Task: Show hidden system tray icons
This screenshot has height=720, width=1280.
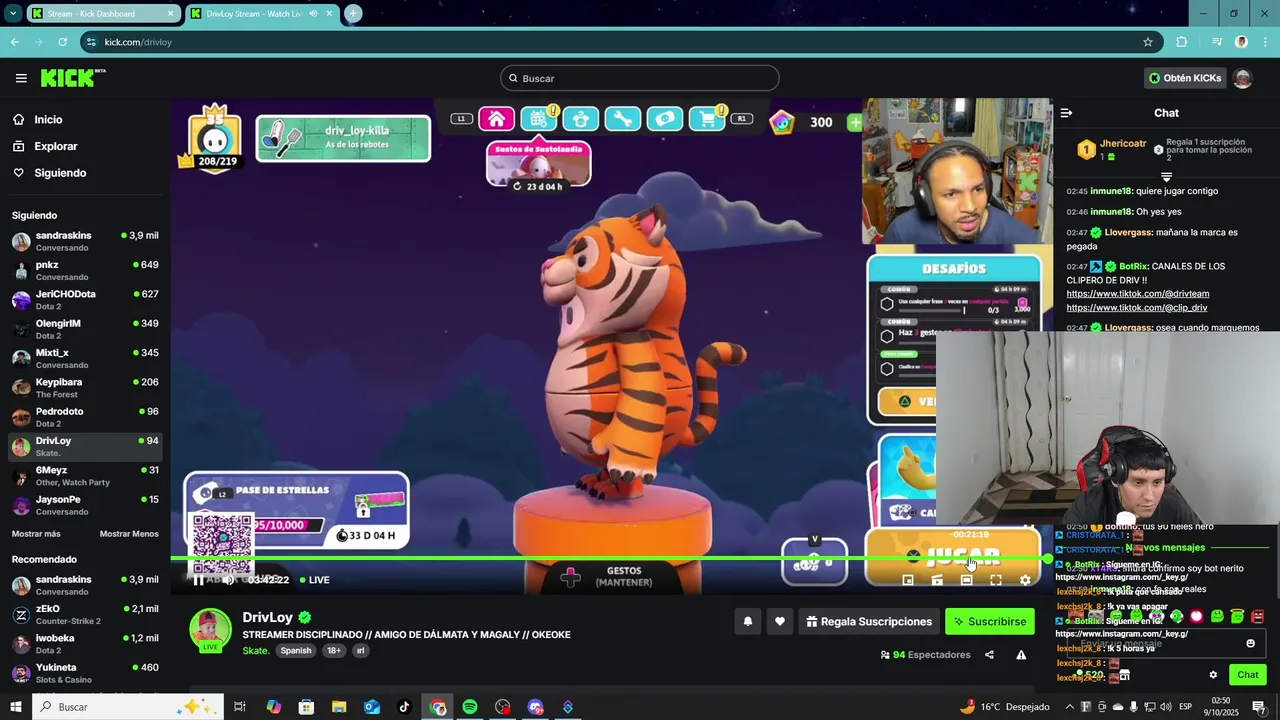Action: (x=1069, y=707)
